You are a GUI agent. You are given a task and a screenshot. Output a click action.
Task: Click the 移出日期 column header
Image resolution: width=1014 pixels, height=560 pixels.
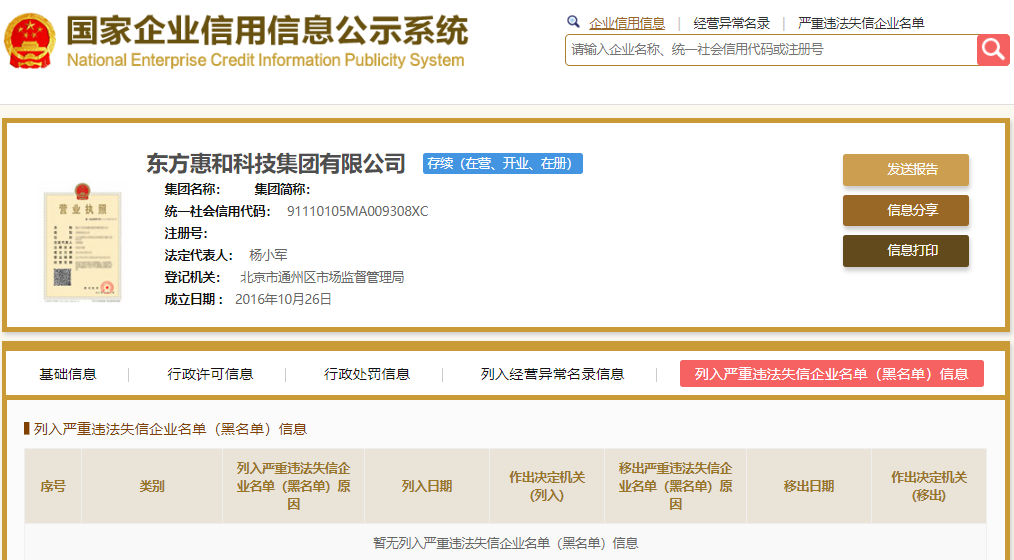point(809,486)
